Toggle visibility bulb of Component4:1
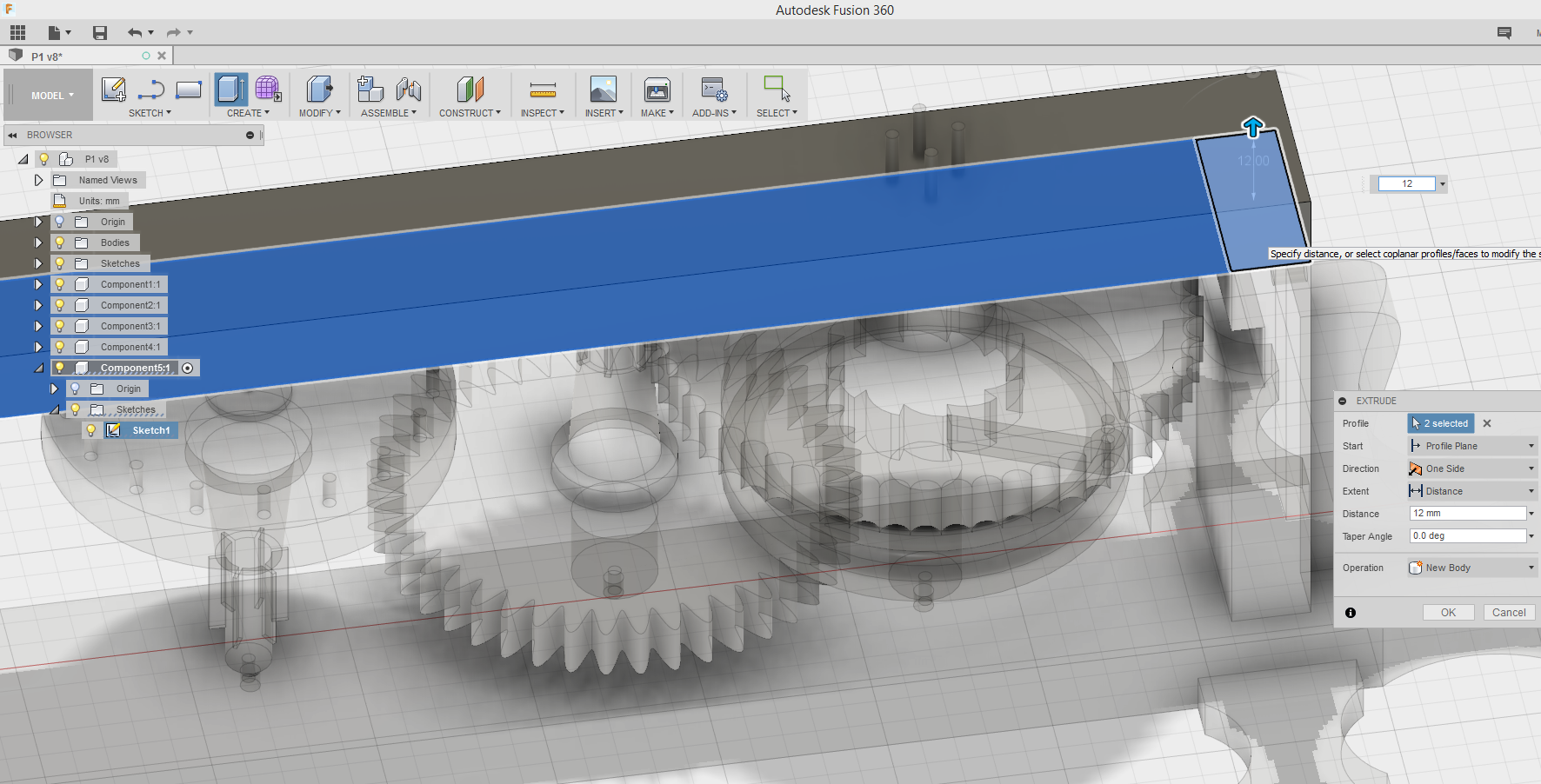Screen dimensions: 1541x784 pyautogui.click(x=60, y=347)
